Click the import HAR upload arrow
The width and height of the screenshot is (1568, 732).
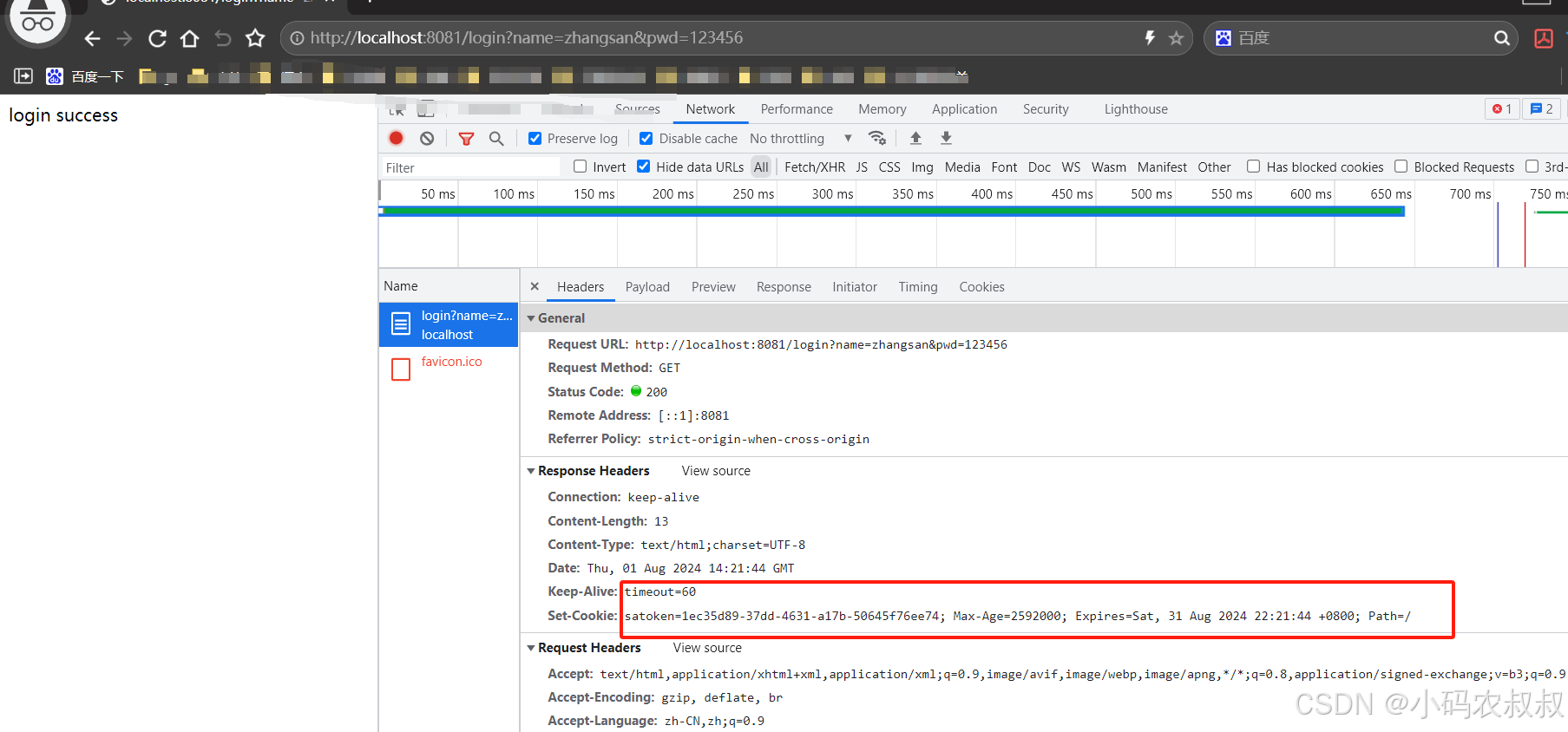tap(915, 138)
